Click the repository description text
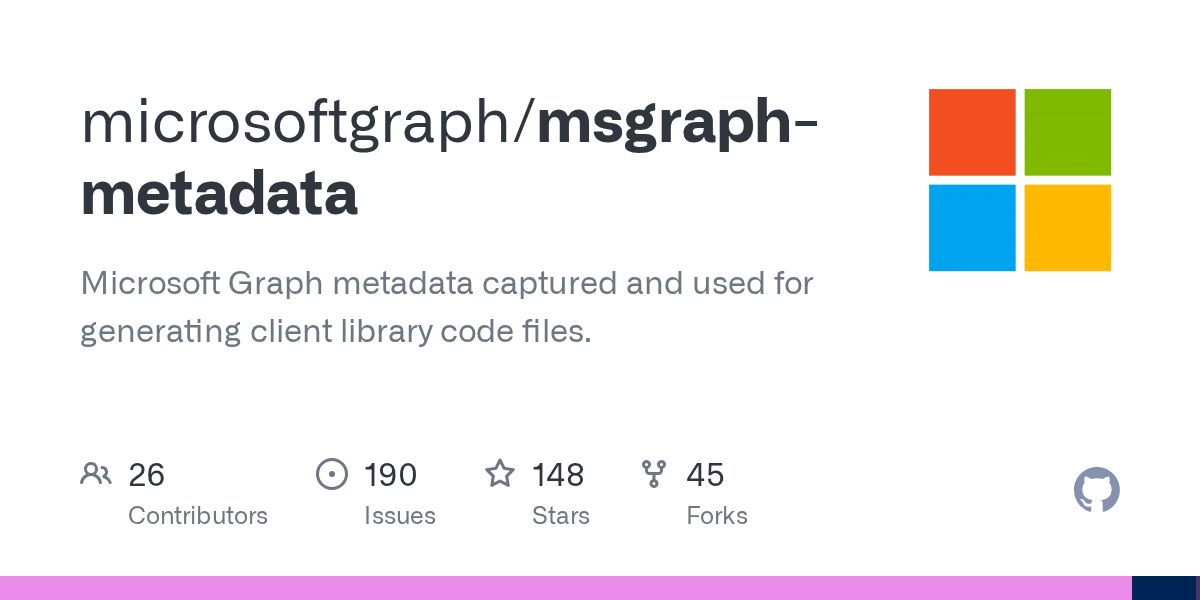 point(447,307)
